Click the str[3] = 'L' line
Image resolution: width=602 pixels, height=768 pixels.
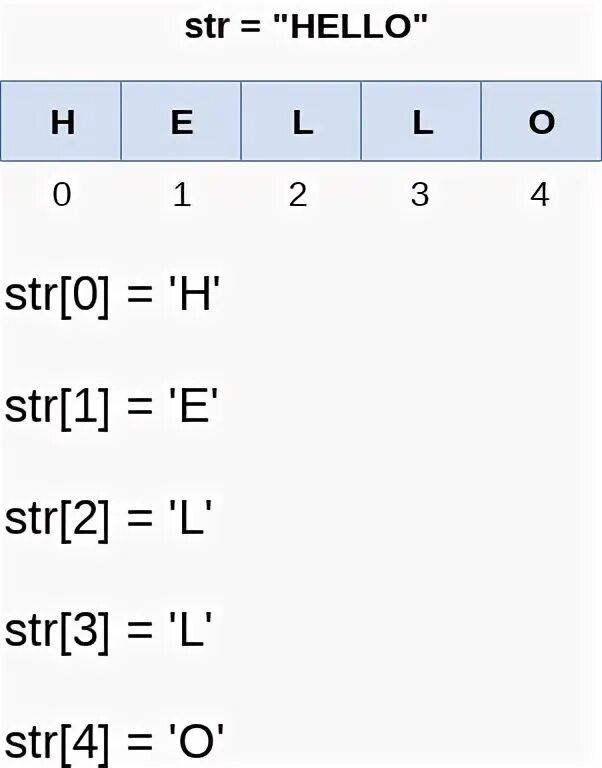click(110, 631)
